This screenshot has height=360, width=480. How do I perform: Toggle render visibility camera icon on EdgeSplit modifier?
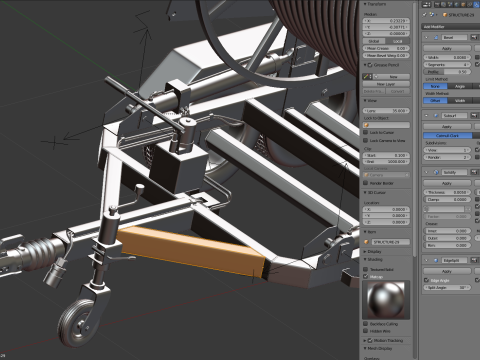coord(474,260)
